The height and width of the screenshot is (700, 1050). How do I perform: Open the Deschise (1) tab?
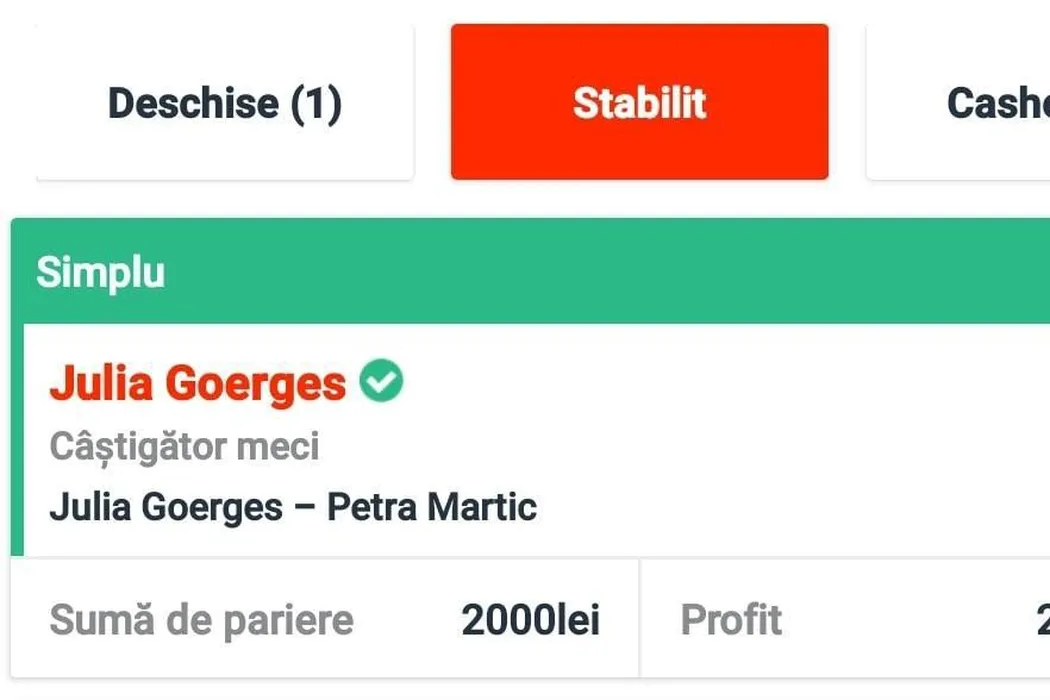click(x=224, y=103)
